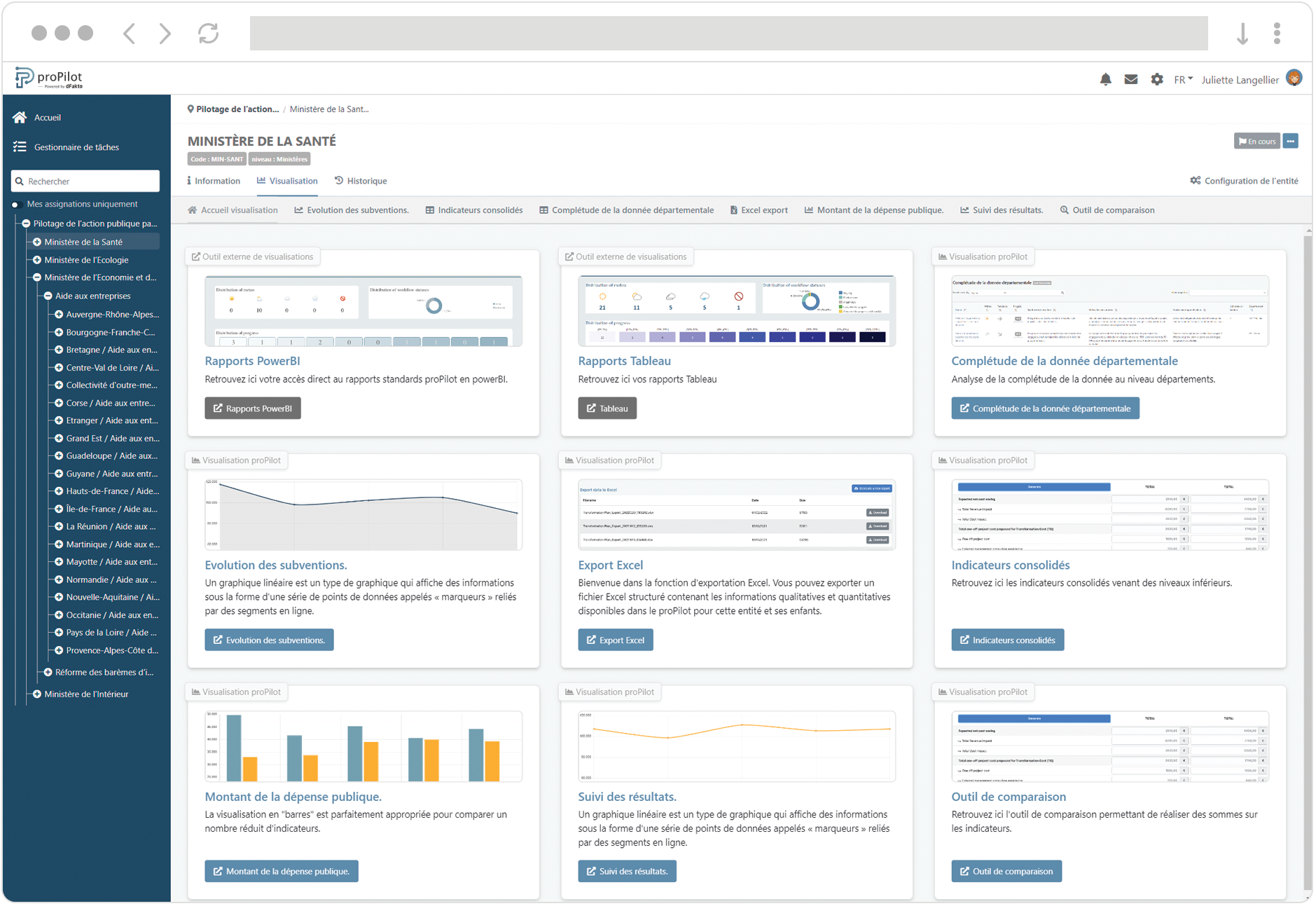The height and width of the screenshot is (906, 1316).
Task: Click the notifications bell icon
Action: point(1105,80)
